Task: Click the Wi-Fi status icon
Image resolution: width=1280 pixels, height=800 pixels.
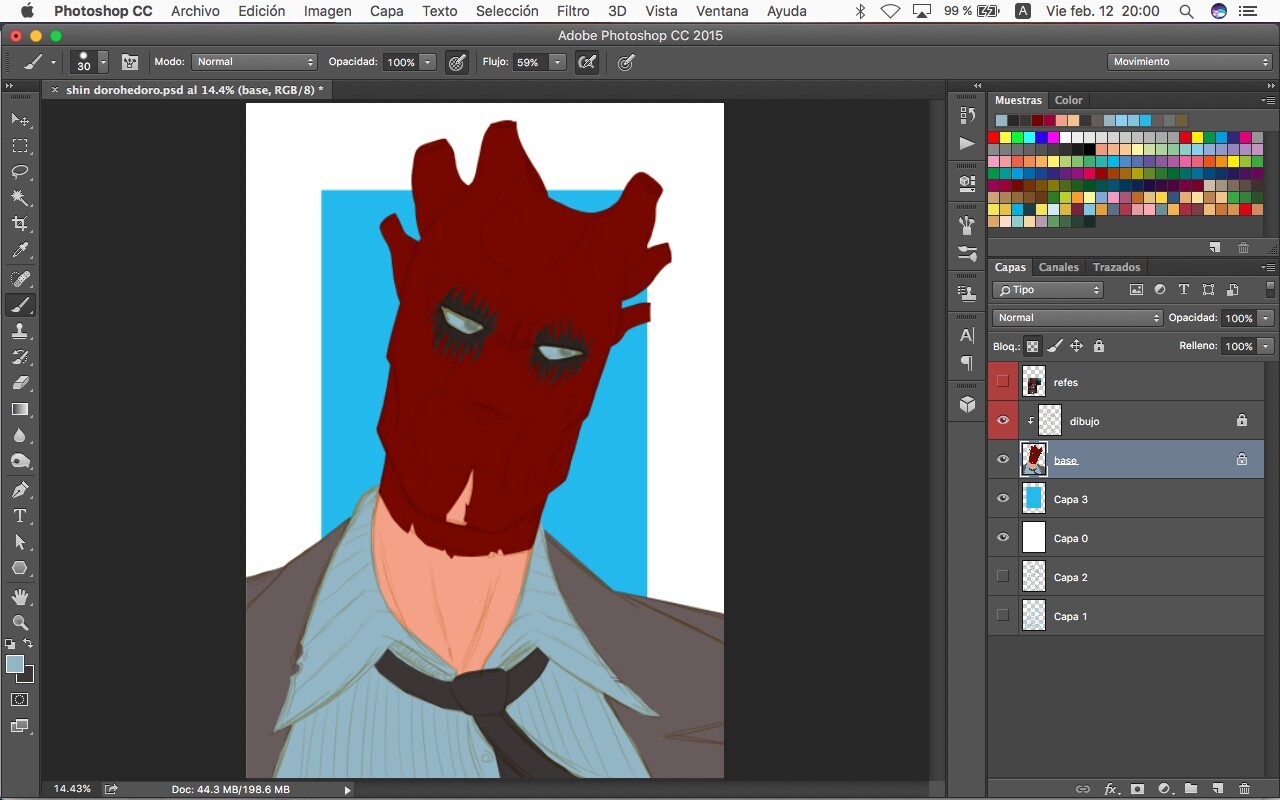Action: click(890, 11)
